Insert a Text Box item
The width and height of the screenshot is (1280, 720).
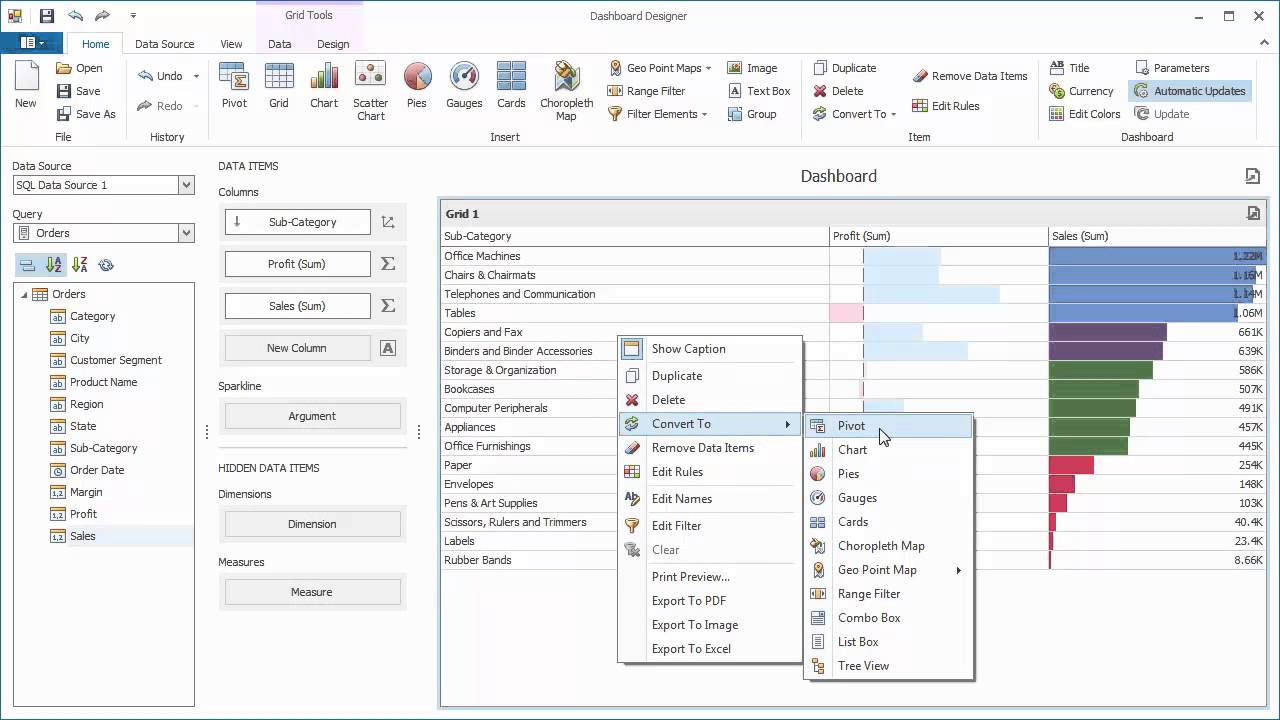click(759, 91)
